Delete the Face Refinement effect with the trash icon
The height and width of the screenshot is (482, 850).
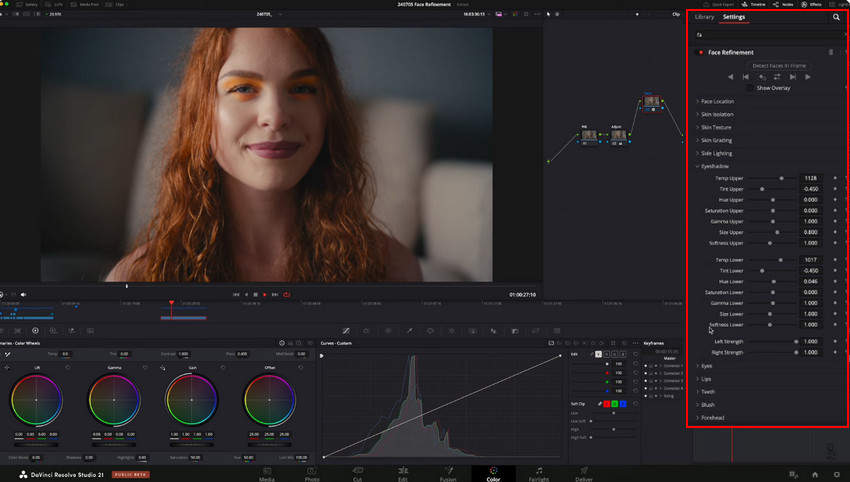point(830,53)
